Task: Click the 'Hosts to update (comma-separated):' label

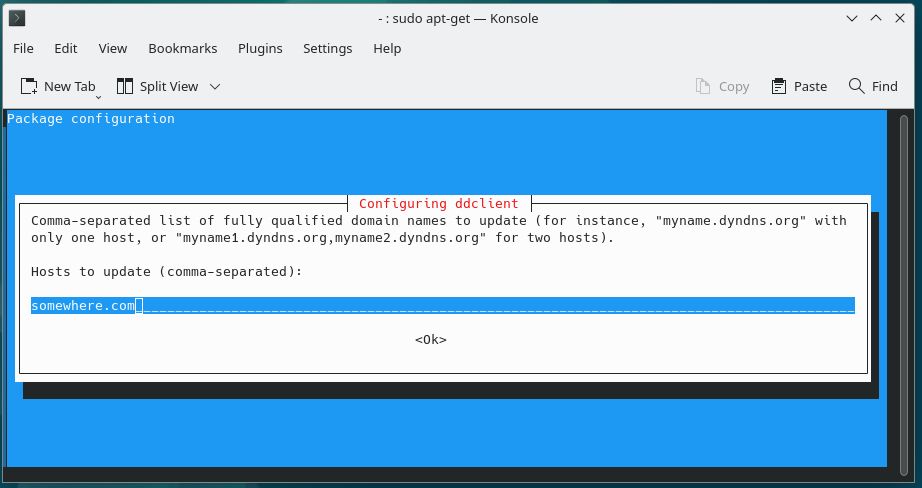Action: tap(166, 272)
